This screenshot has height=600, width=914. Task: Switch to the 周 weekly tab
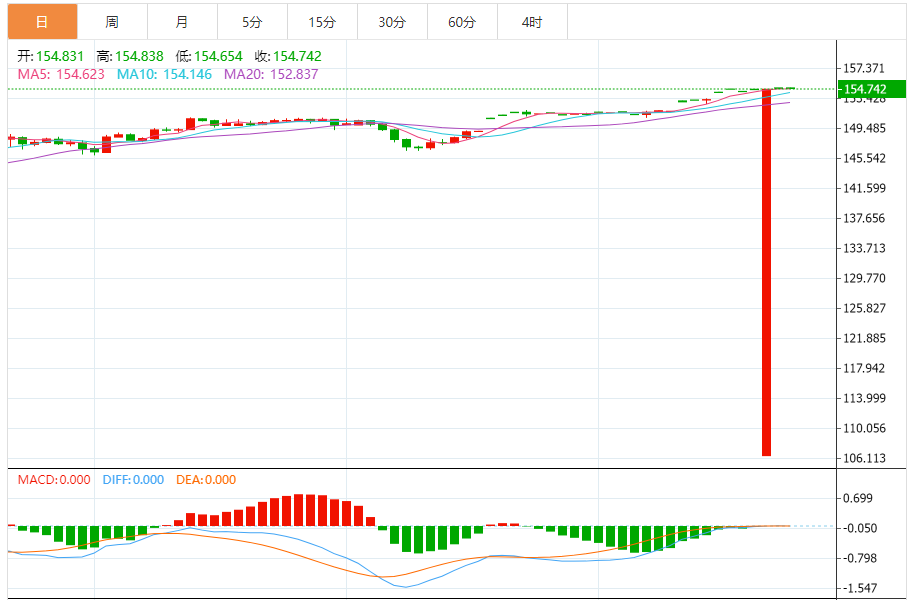coord(112,22)
